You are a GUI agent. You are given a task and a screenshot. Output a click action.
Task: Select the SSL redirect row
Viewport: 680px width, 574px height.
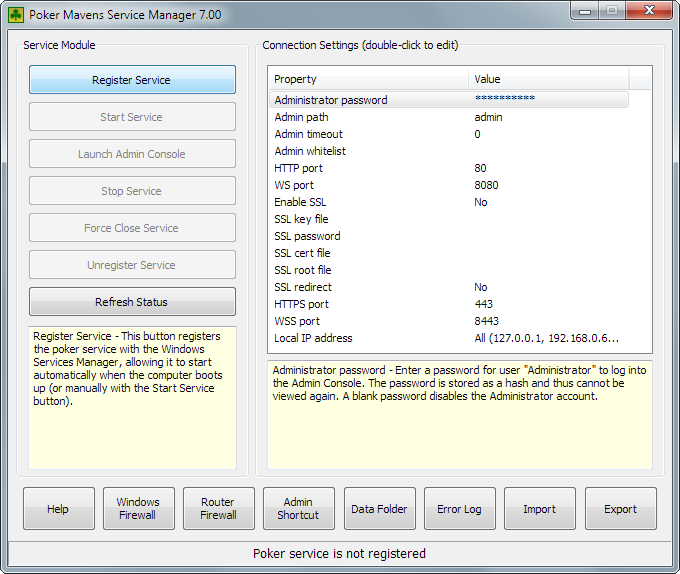pos(448,287)
